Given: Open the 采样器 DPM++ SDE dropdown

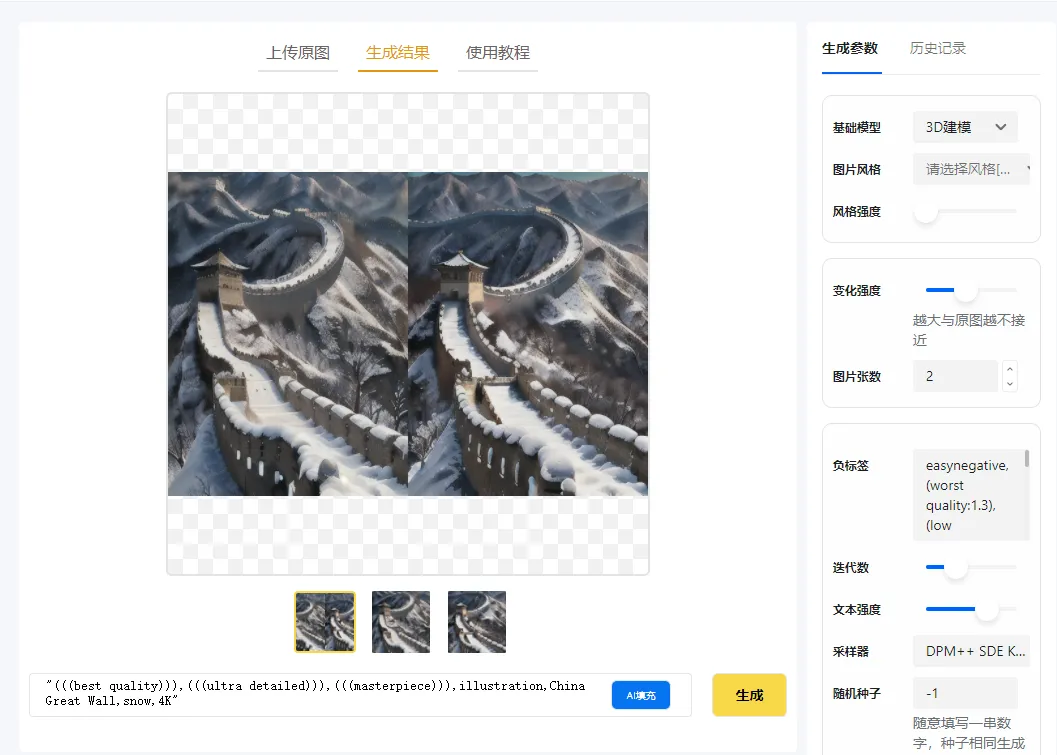Looking at the screenshot, I should (x=971, y=651).
